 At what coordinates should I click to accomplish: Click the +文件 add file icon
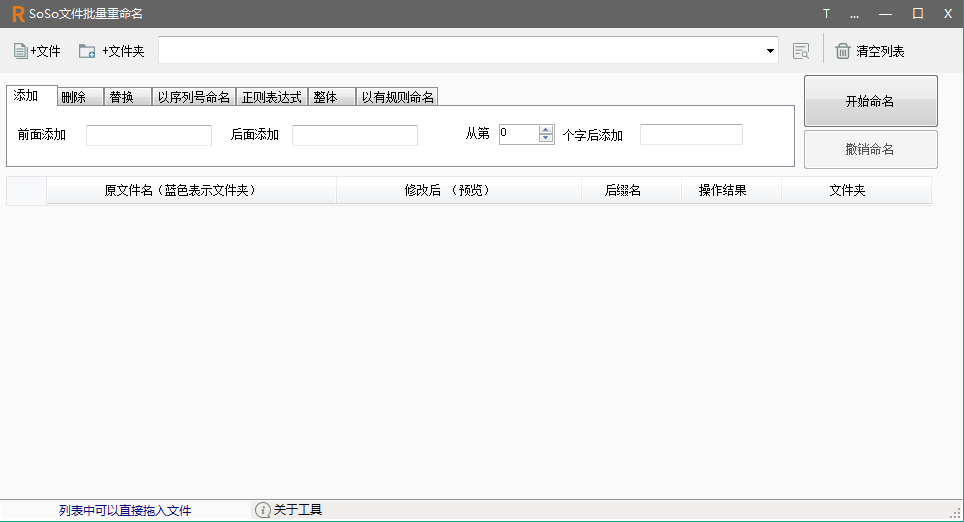pyautogui.click(x=21, y=51)
